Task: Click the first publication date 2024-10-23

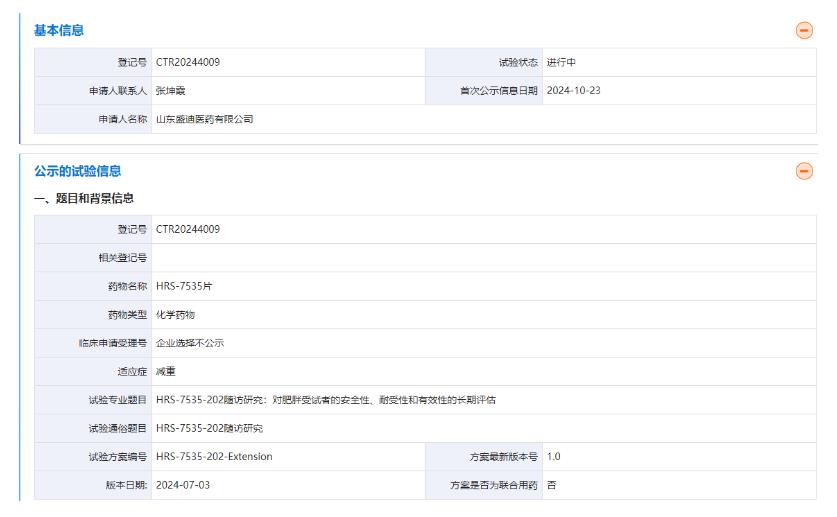Action: [x=573, y=91]
